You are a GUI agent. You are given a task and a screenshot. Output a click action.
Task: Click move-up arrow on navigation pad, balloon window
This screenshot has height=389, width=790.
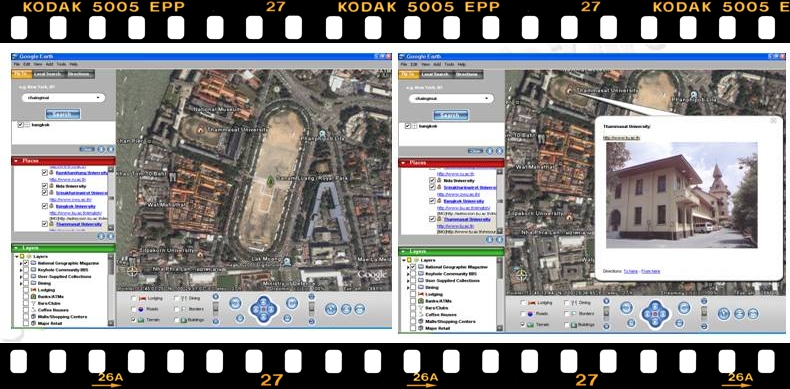click(654, 306)
